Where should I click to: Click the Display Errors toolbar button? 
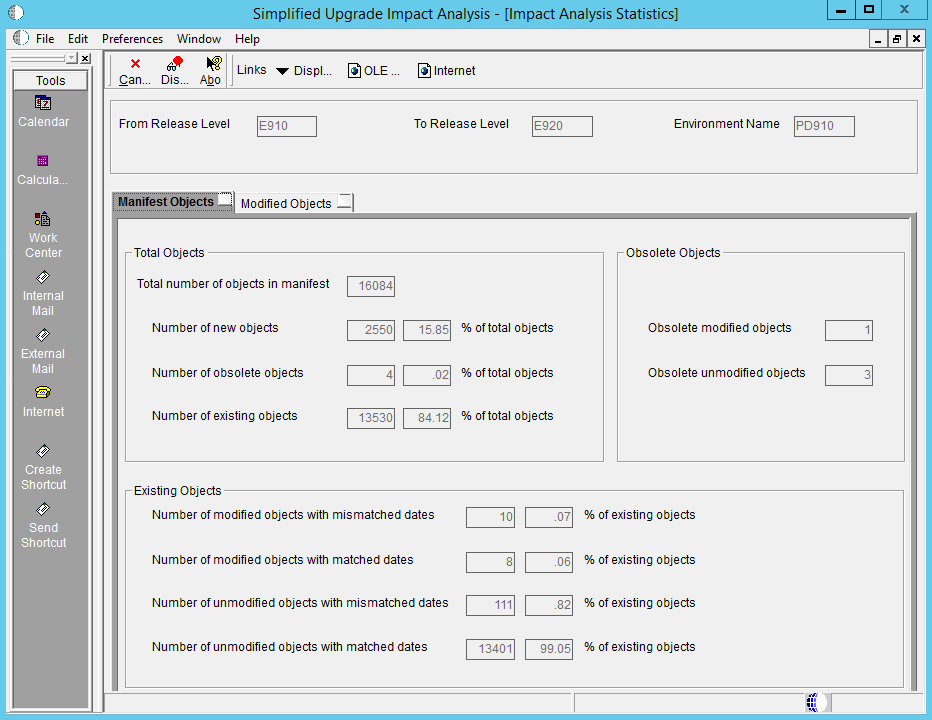coord(175,71)
